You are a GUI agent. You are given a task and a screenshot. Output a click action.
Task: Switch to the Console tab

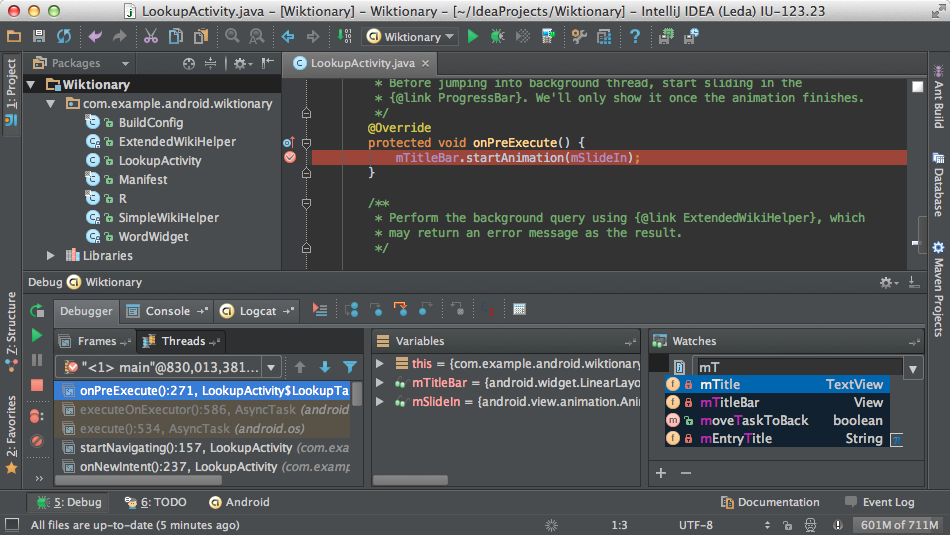(167, 311)
